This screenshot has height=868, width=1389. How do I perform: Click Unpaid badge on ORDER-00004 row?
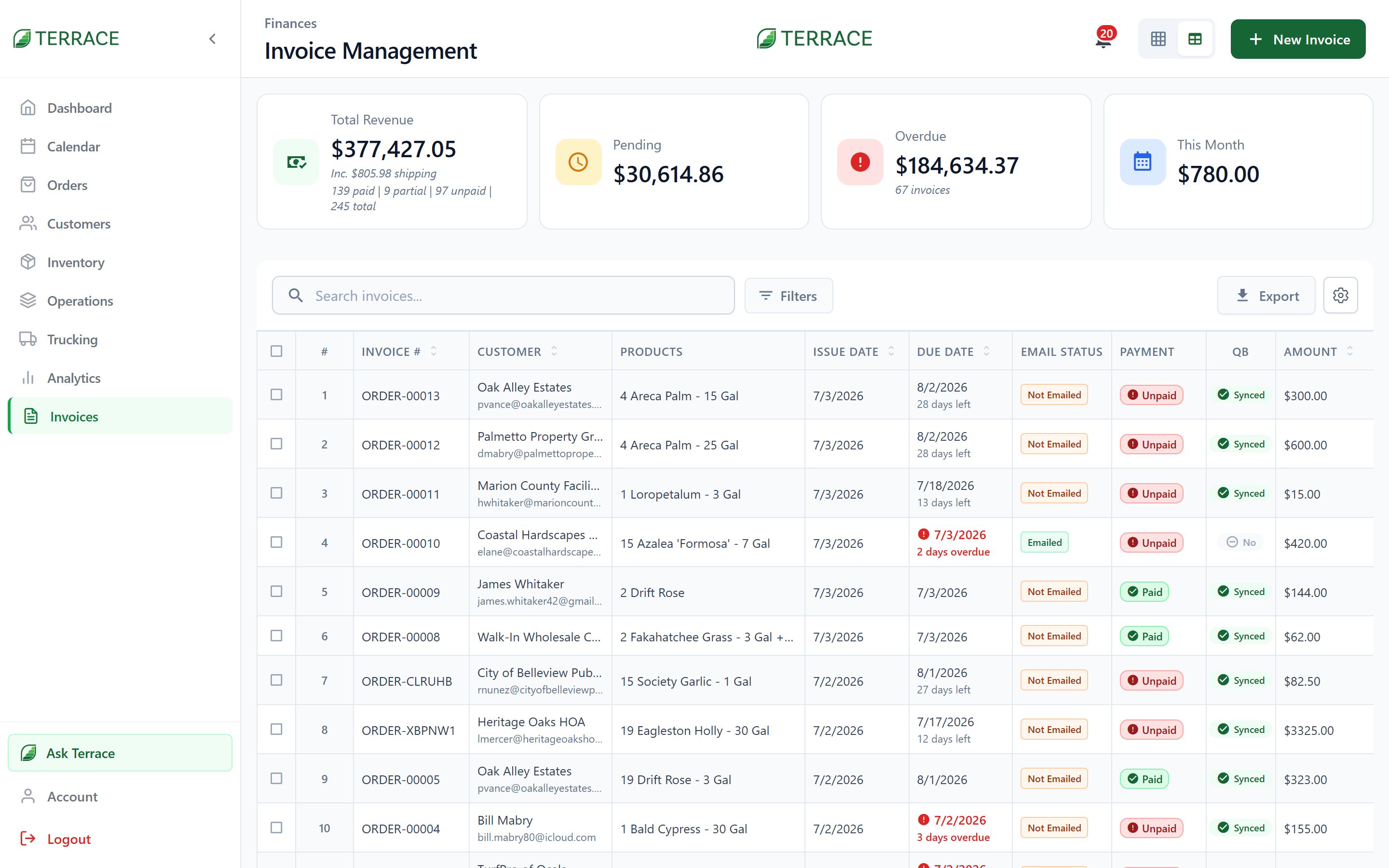click(1151, 828)
